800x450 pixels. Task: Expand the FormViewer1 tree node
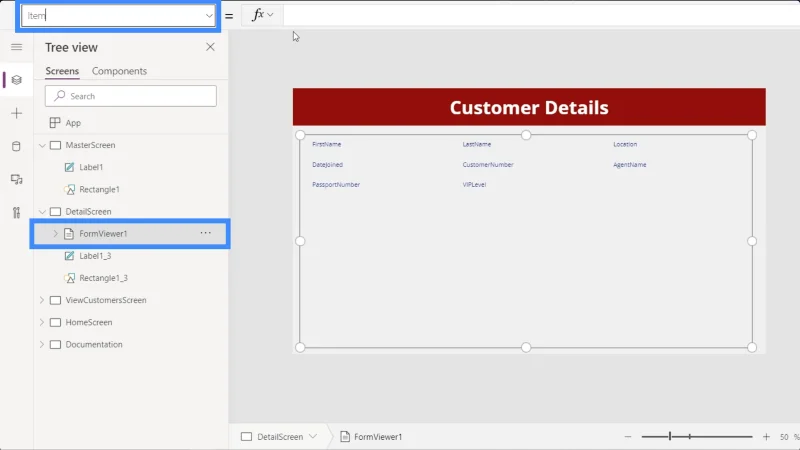coord(56,234)
